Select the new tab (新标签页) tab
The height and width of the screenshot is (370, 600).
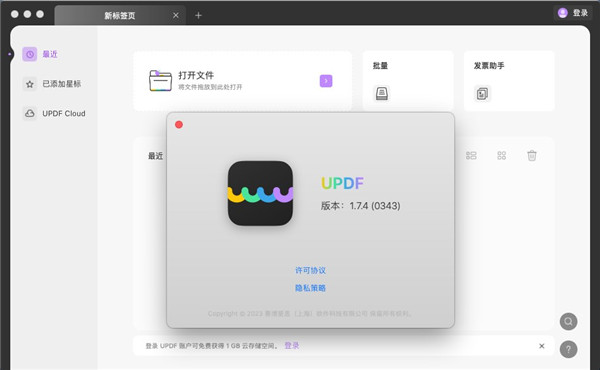[120, 15]
